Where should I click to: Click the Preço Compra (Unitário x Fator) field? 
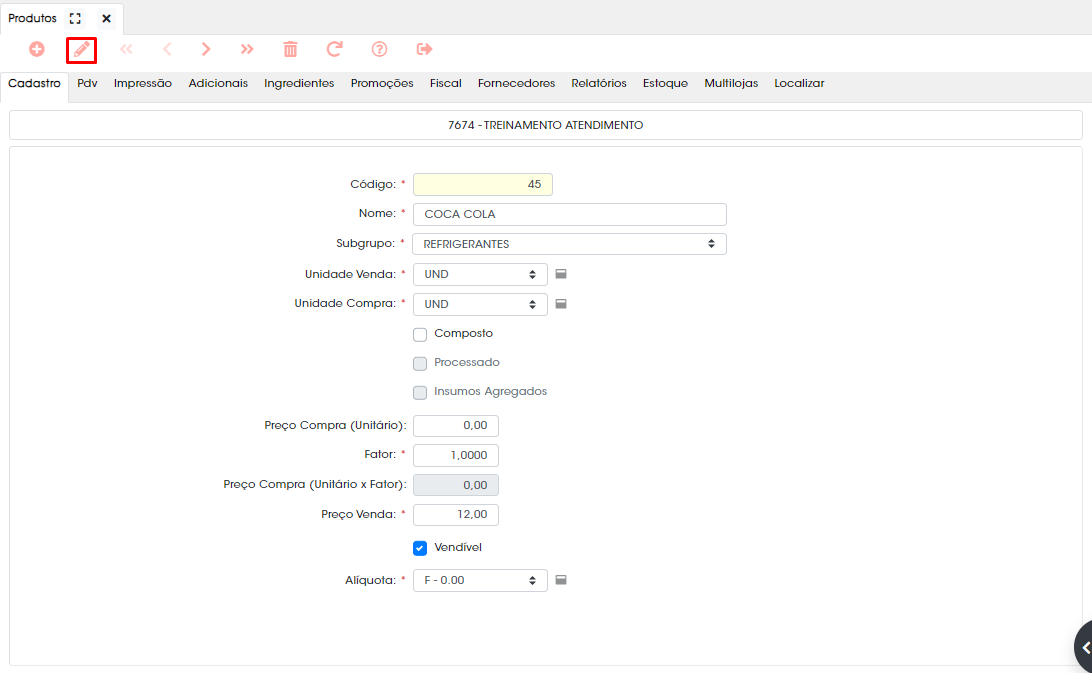(x=455, y=485)
